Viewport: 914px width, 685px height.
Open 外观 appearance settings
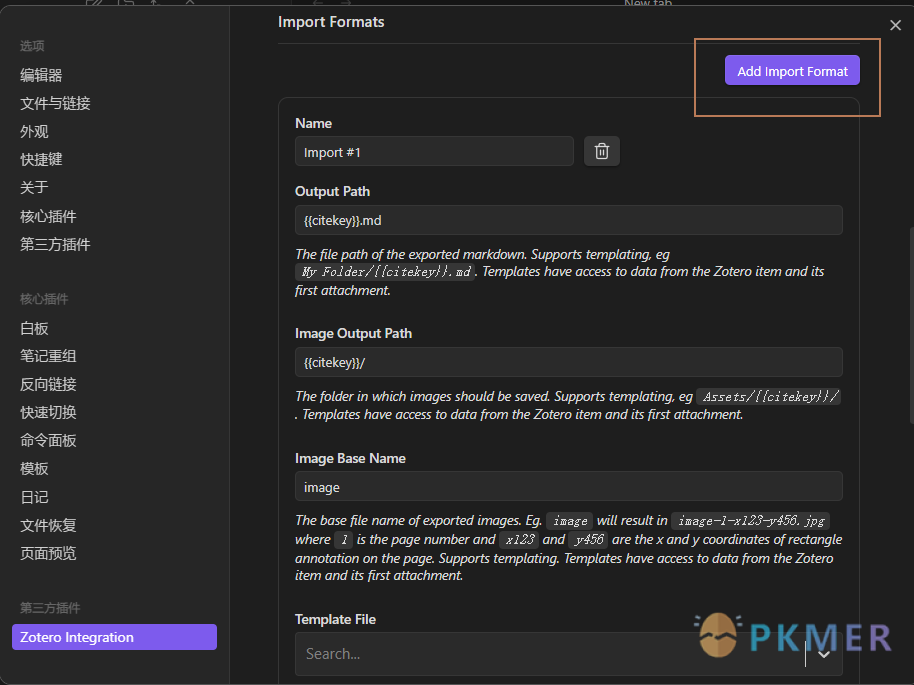click(35, 131)
